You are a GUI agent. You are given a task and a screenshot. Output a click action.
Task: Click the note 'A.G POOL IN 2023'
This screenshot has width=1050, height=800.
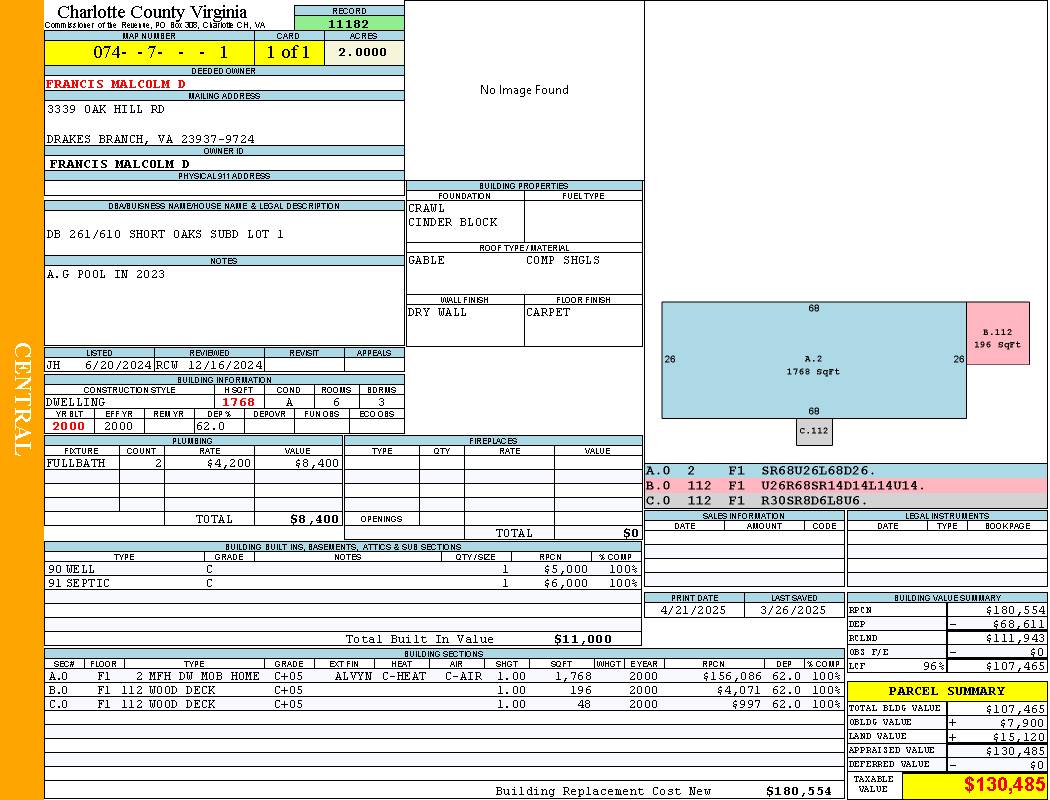(x=106, y=274)
